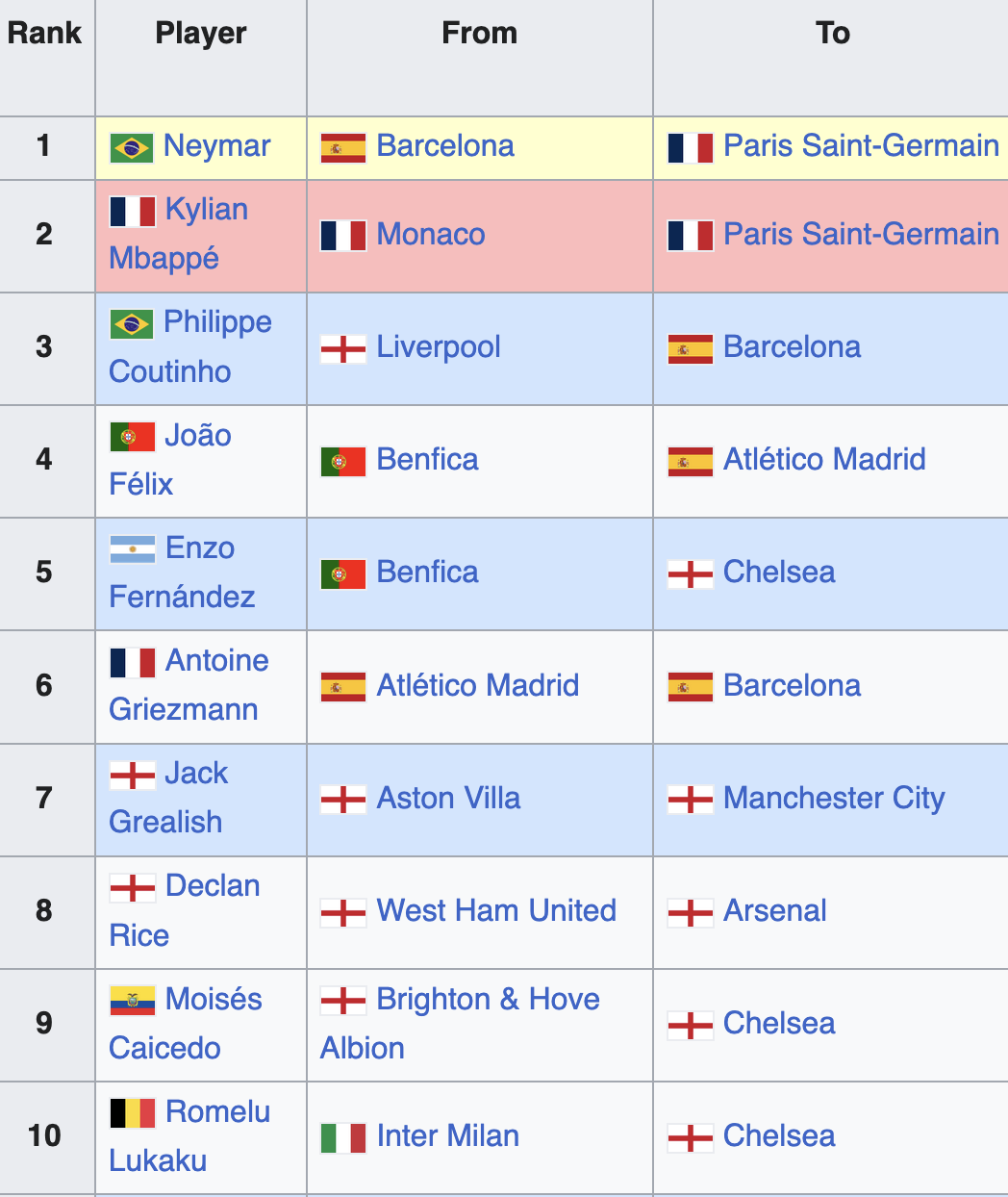Click the Player column header
This screenshot has height=1197, width=1008.
tap(201, 33)
